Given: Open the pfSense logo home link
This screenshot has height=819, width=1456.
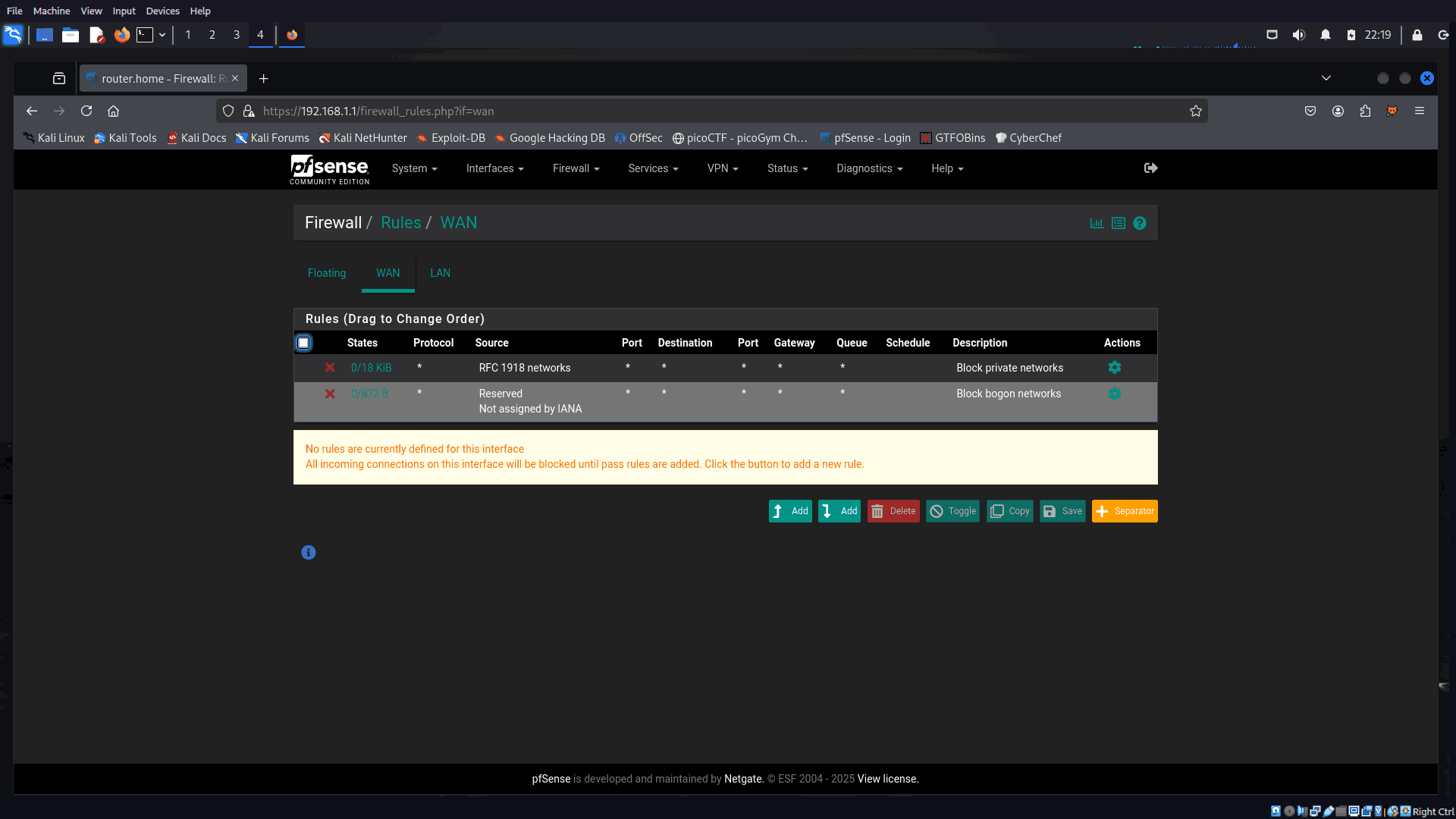Looking at the screenshot, I should pos(329,169).
